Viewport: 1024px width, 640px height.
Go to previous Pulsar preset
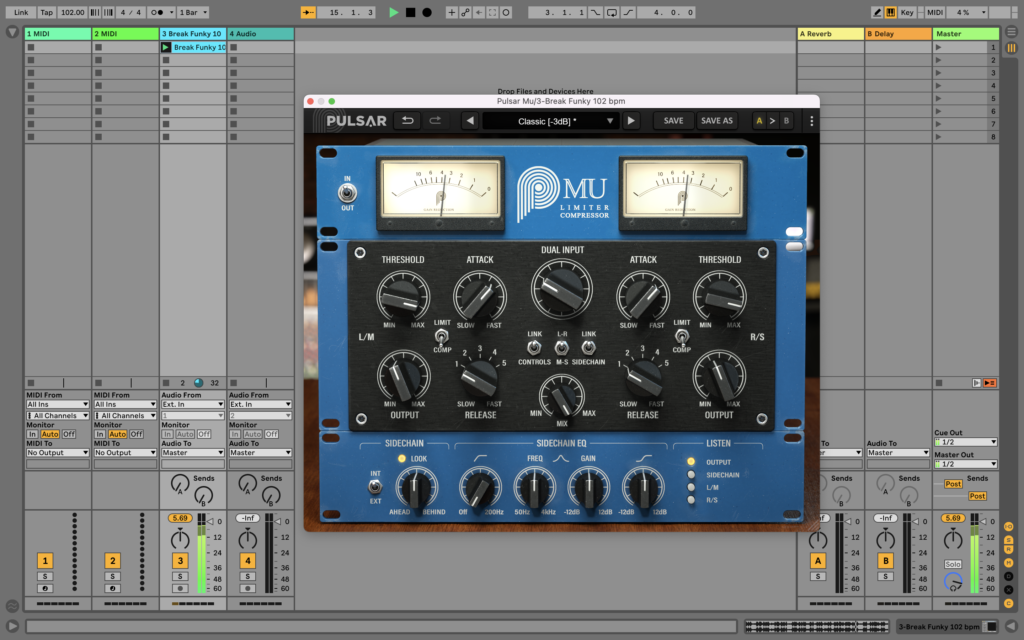[470, 121]
